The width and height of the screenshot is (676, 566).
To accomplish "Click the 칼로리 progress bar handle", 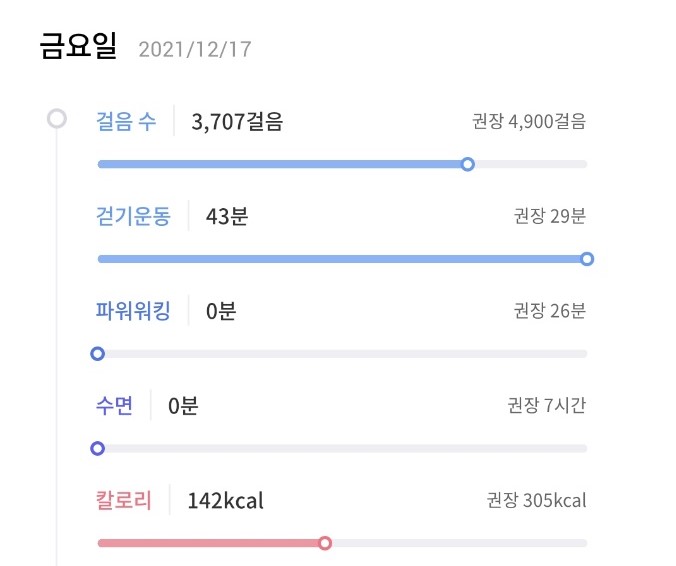I will tap(325, 543).
